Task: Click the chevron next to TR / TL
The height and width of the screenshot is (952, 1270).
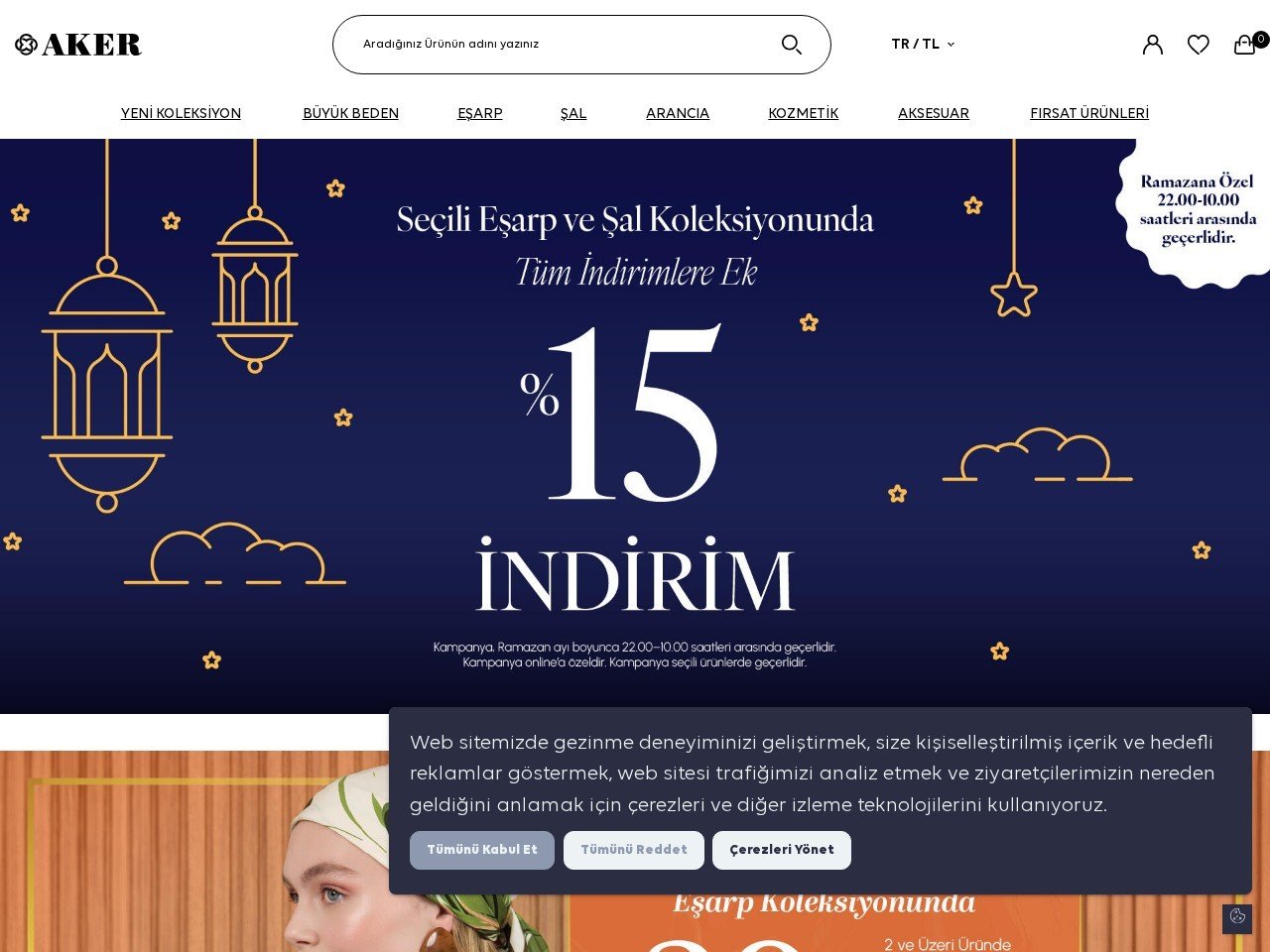Action: [951, 45]
